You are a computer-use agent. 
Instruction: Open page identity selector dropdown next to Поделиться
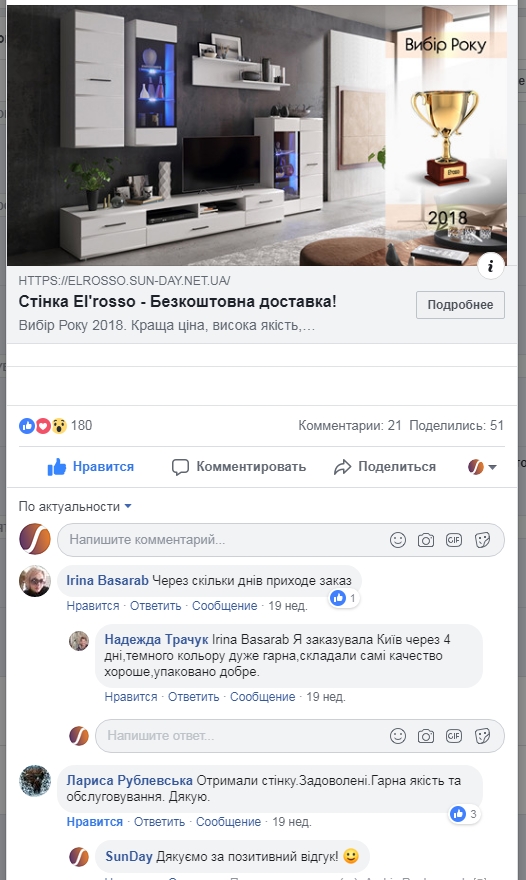click(482, 466)
